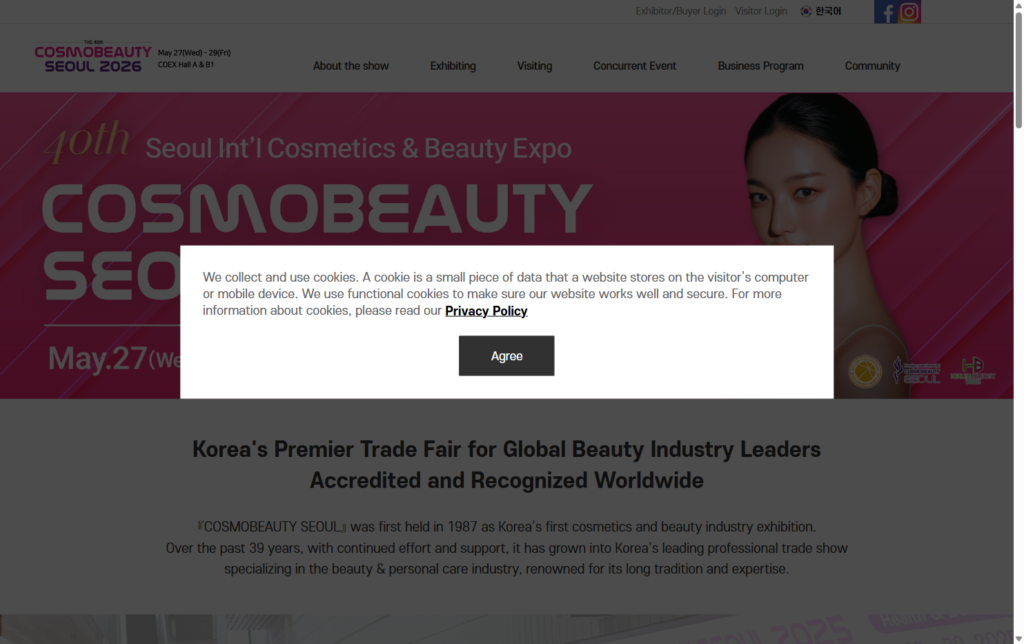1024x644 pixels.
Task: Expand the Visiting menu
Action: pyautogui.click(x=534, y=66)
